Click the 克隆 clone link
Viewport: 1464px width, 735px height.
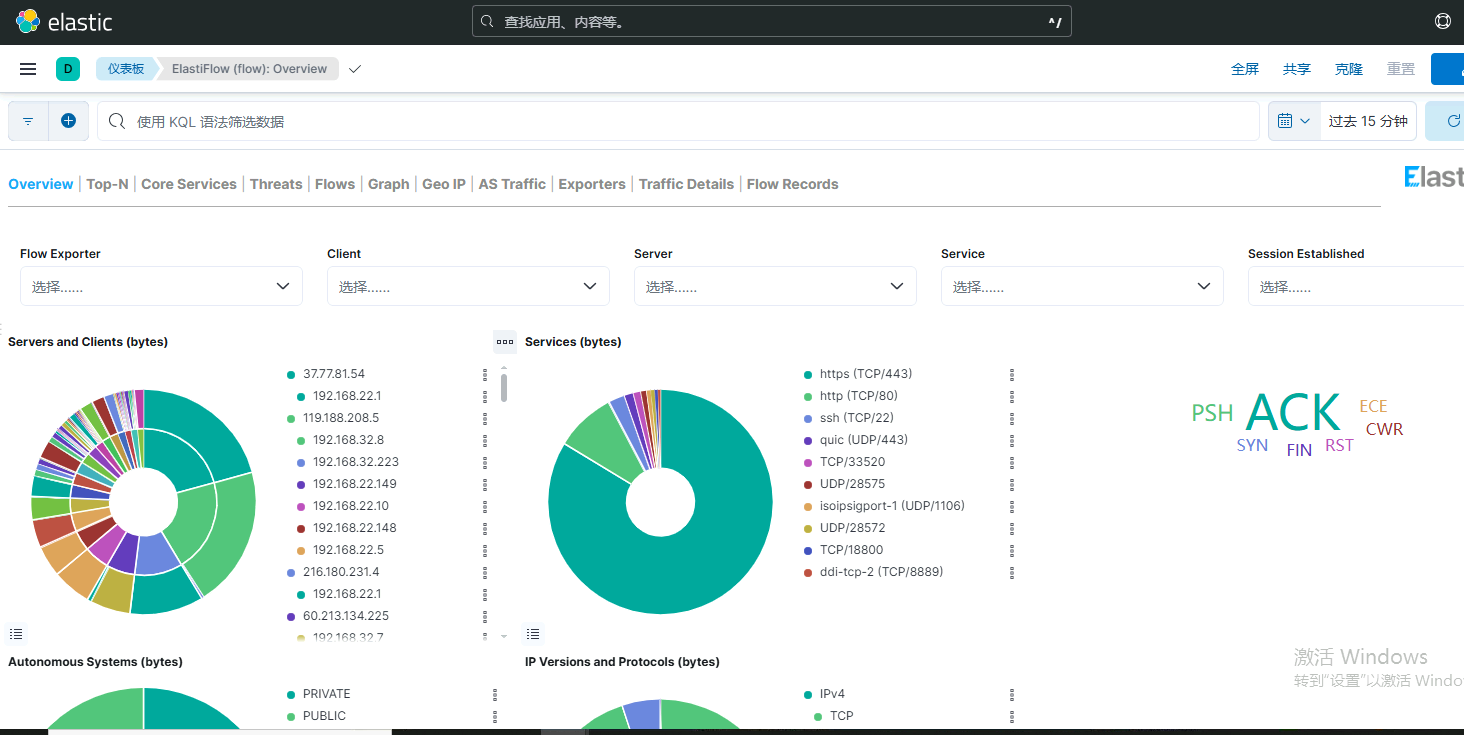(1349, 69)
